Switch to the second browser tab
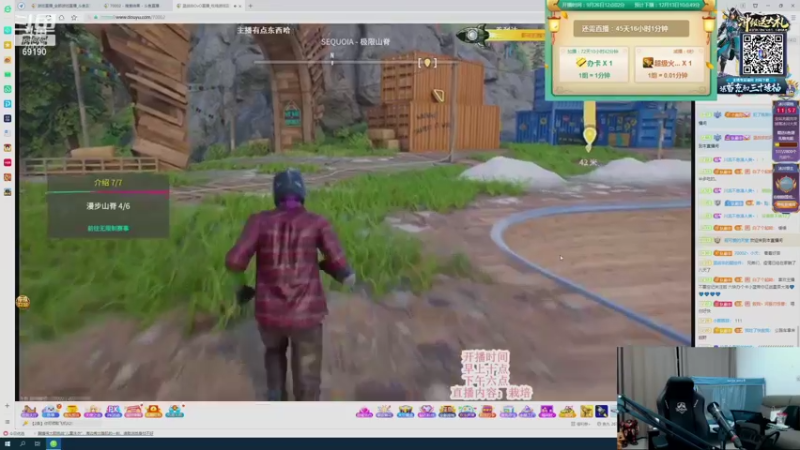 point(134,6)
